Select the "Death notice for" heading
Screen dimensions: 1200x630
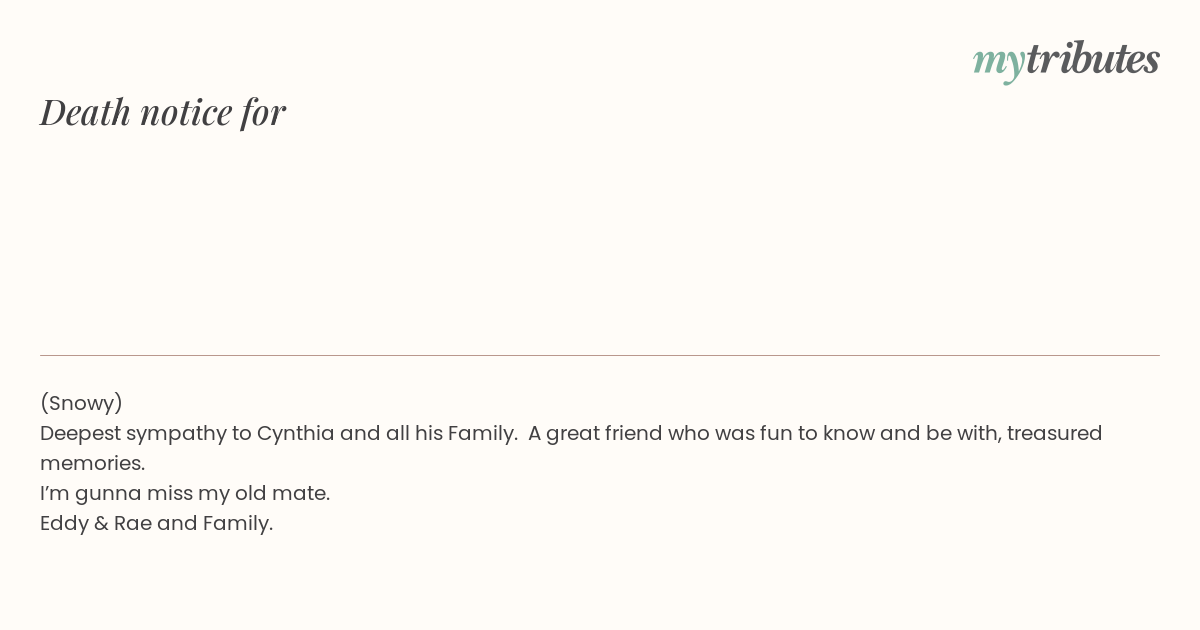[163, 112]
